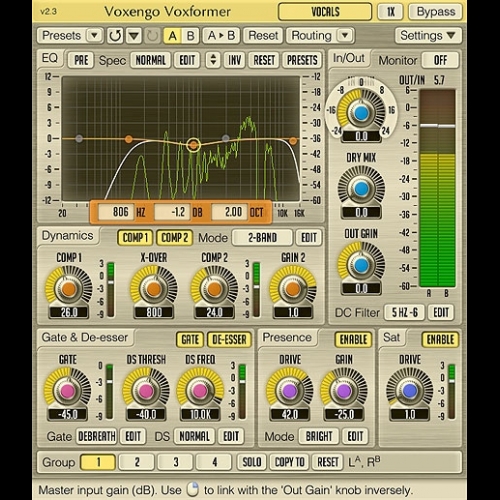This screenshot has height=500, width=500.
Task: Select the grey leftmost EQ control point
Action: (x=79, y=138)
